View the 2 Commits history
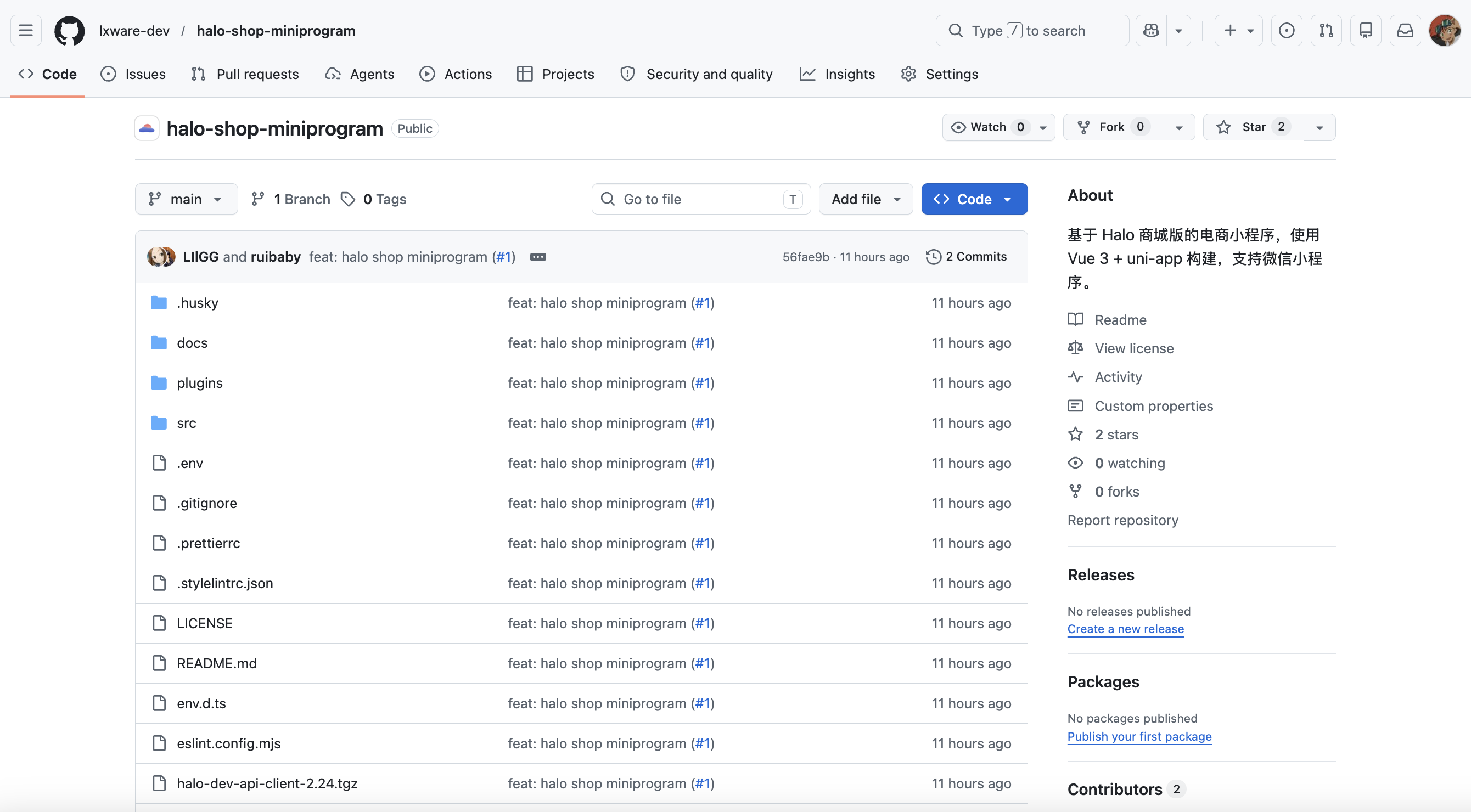This screenshot has width=1471, height=812. (966, 257)
